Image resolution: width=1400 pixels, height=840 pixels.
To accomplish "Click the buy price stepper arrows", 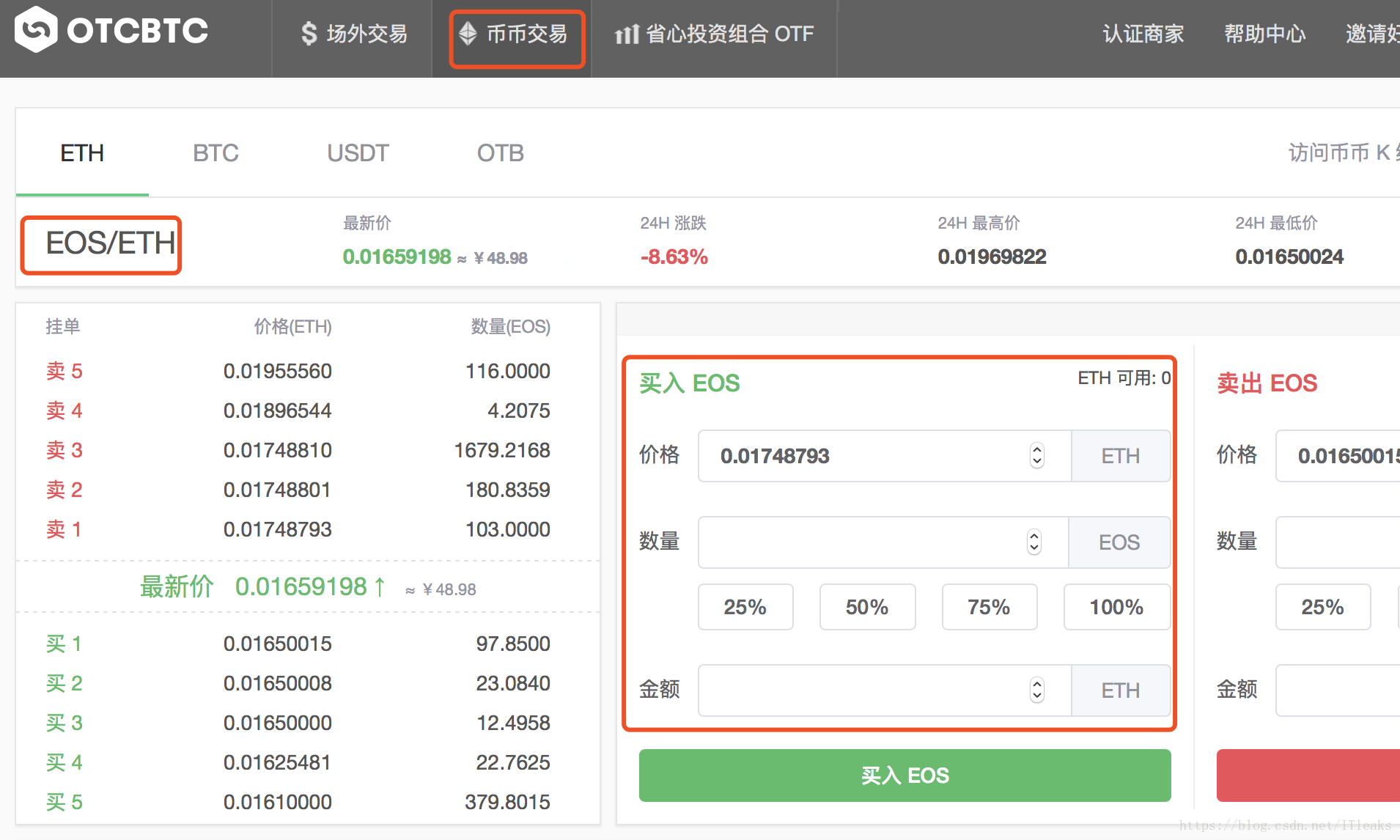I will coord(1036,456).
